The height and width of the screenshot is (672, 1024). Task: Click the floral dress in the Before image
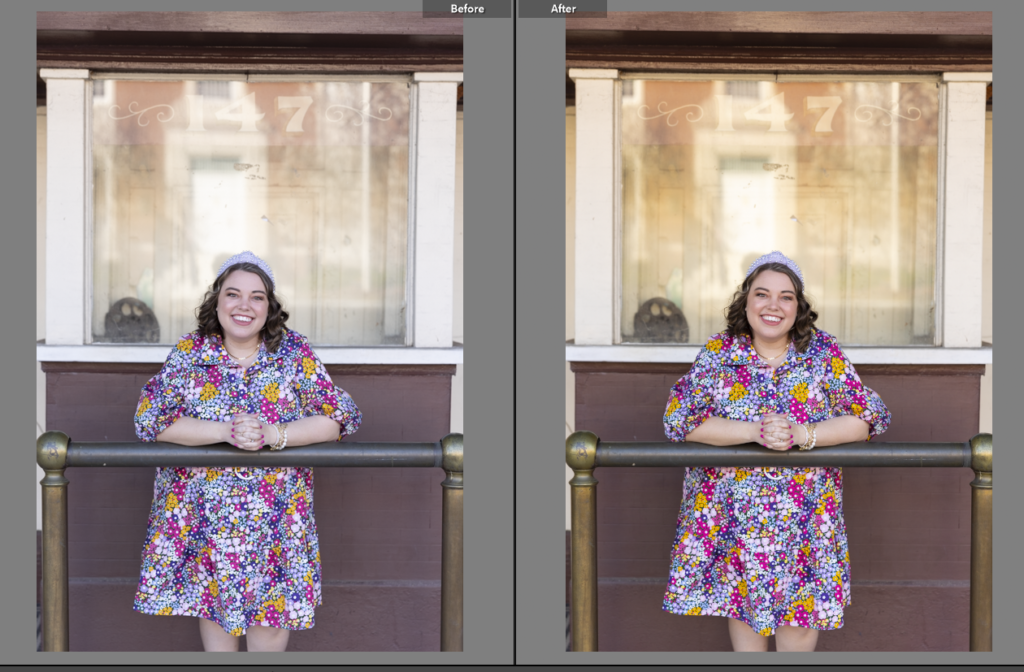click(x=240, y=550)
